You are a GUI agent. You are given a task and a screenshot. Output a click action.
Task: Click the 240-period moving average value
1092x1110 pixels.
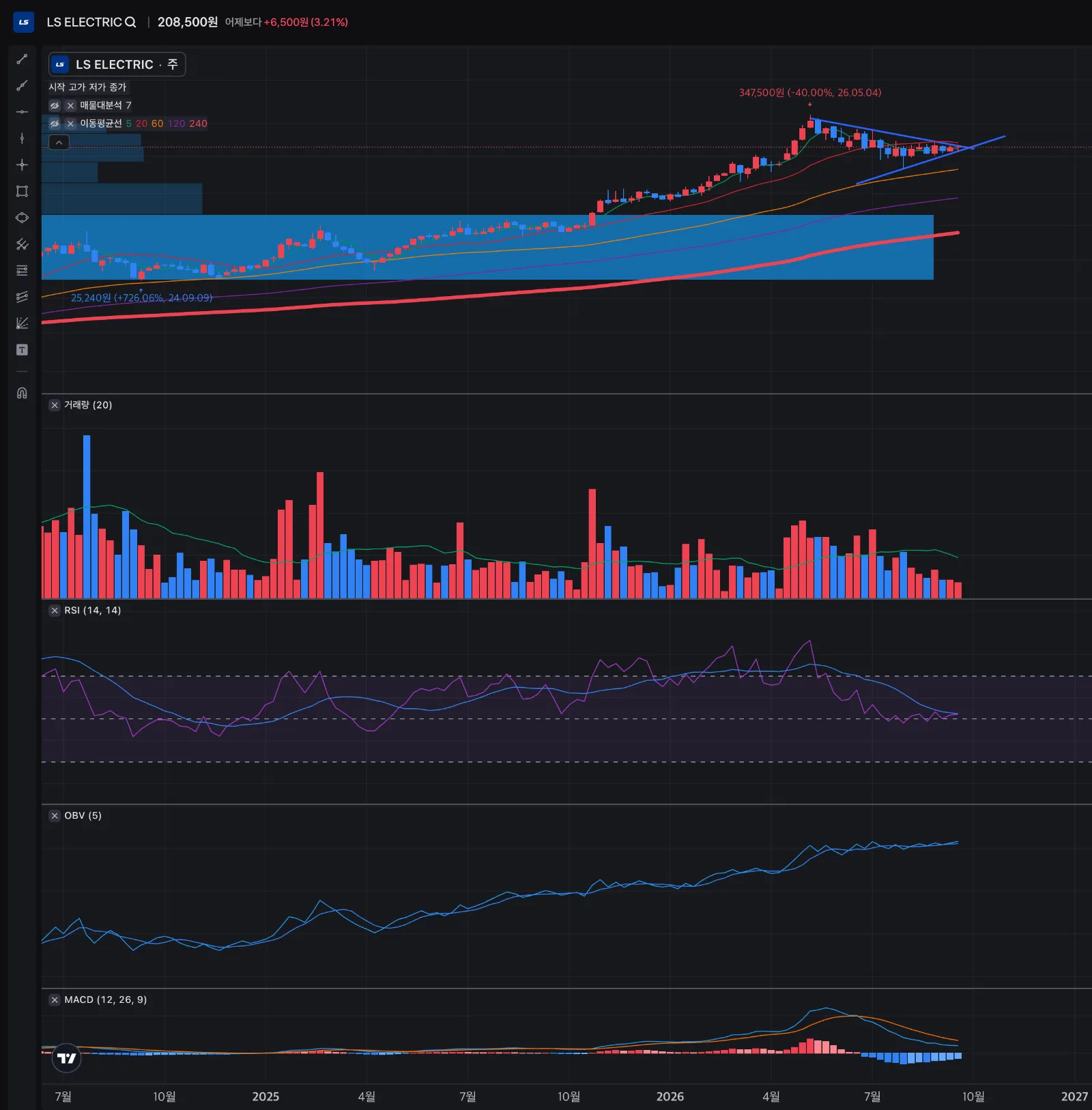[x=199, y=123]
